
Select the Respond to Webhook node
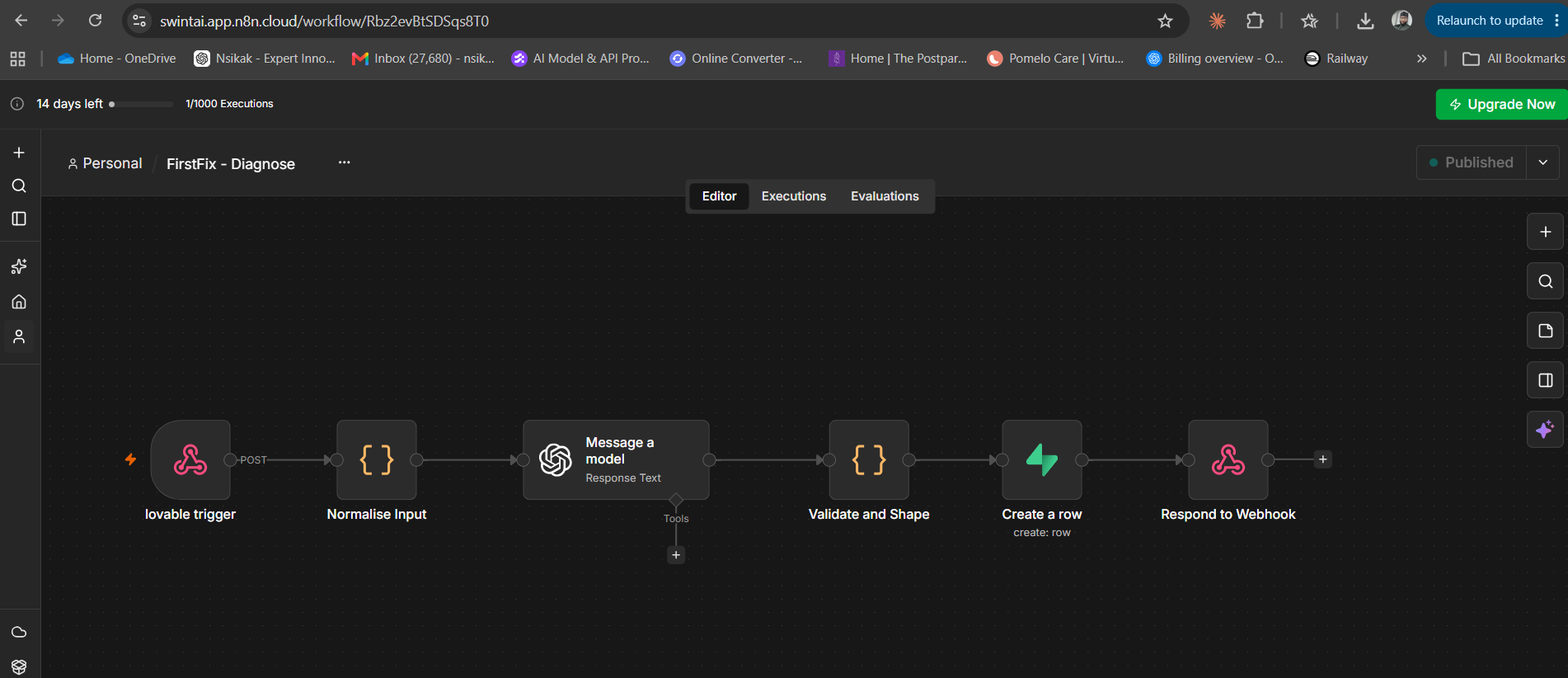pos(1228,459)
